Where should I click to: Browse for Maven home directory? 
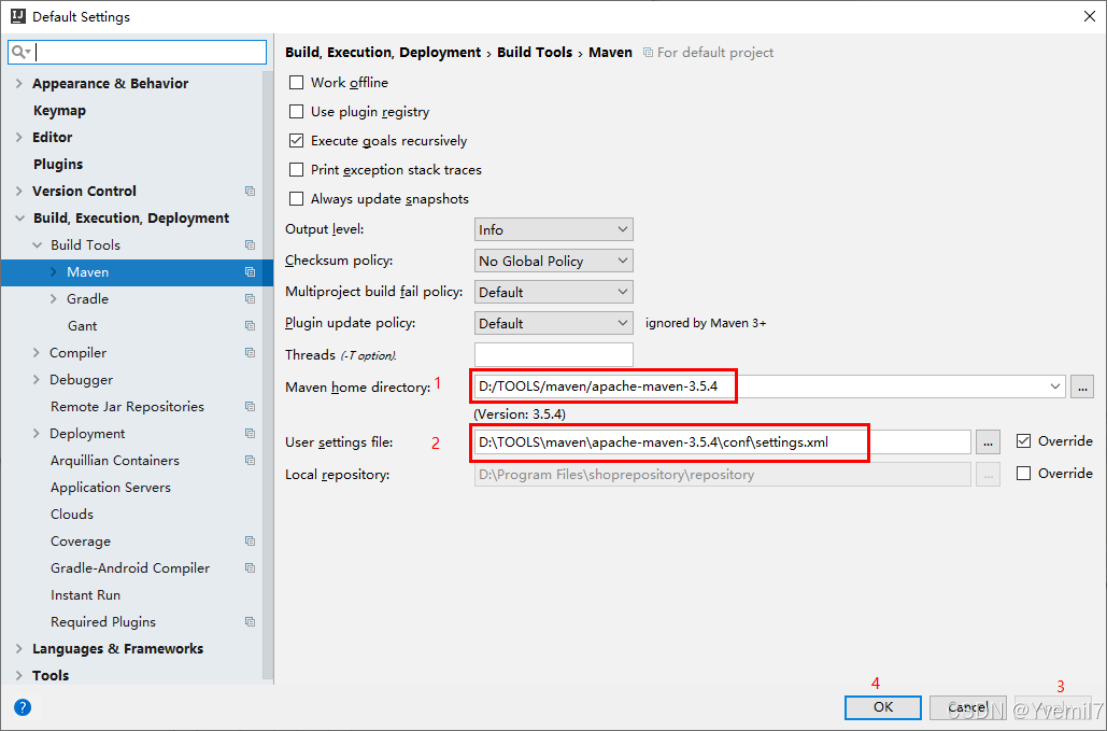[1082, 387]
